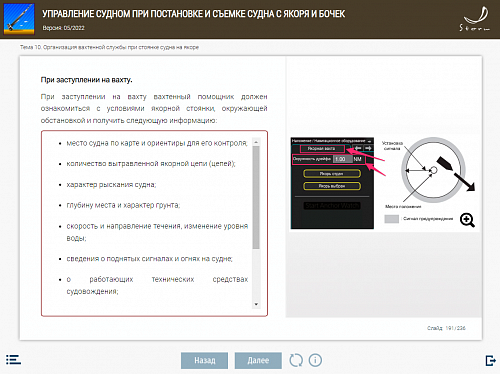
Task: Open the table of contents menu icon
Action: coord(13,360)
